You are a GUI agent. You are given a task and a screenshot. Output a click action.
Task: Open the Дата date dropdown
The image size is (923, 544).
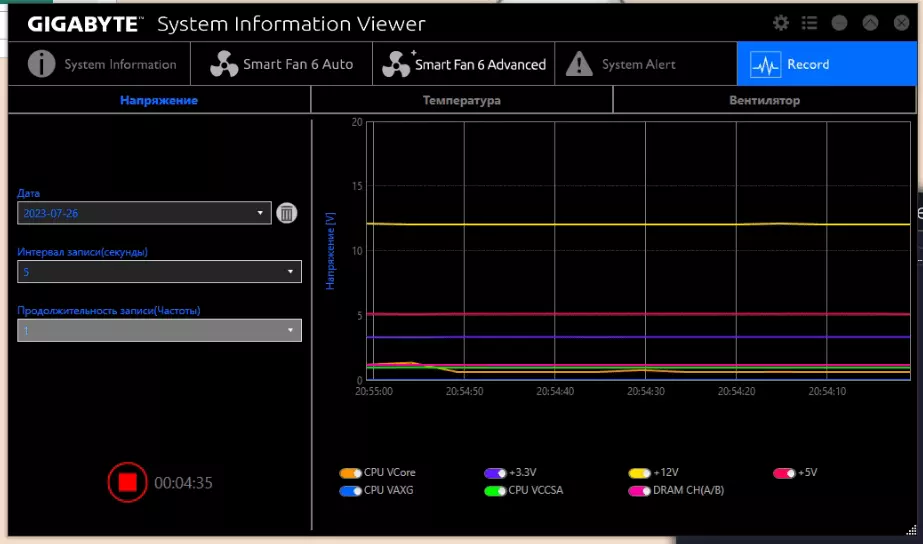pyautogui.click(x=144, y=213)
